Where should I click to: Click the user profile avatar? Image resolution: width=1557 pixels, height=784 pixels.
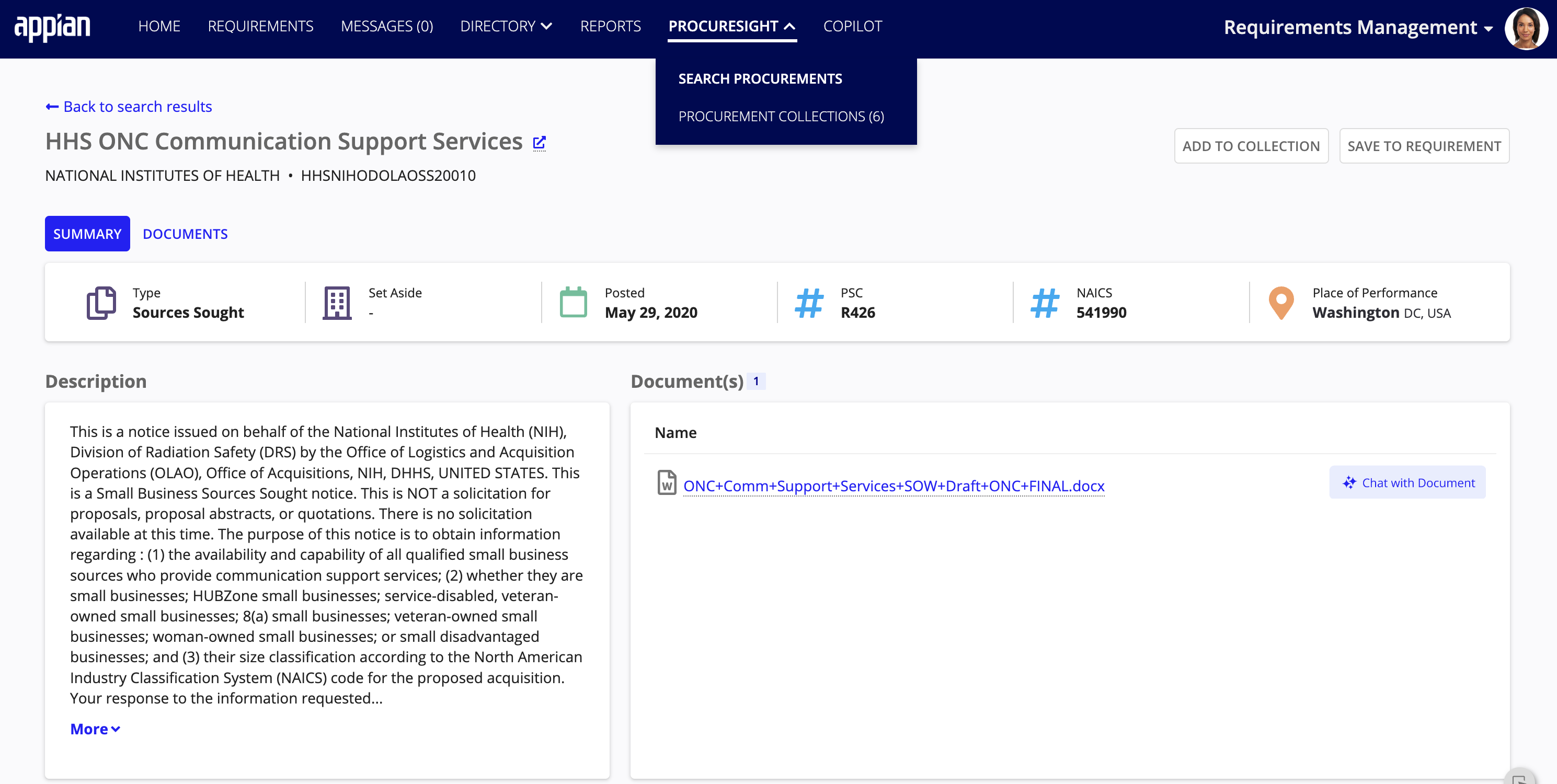point(1526,28)
